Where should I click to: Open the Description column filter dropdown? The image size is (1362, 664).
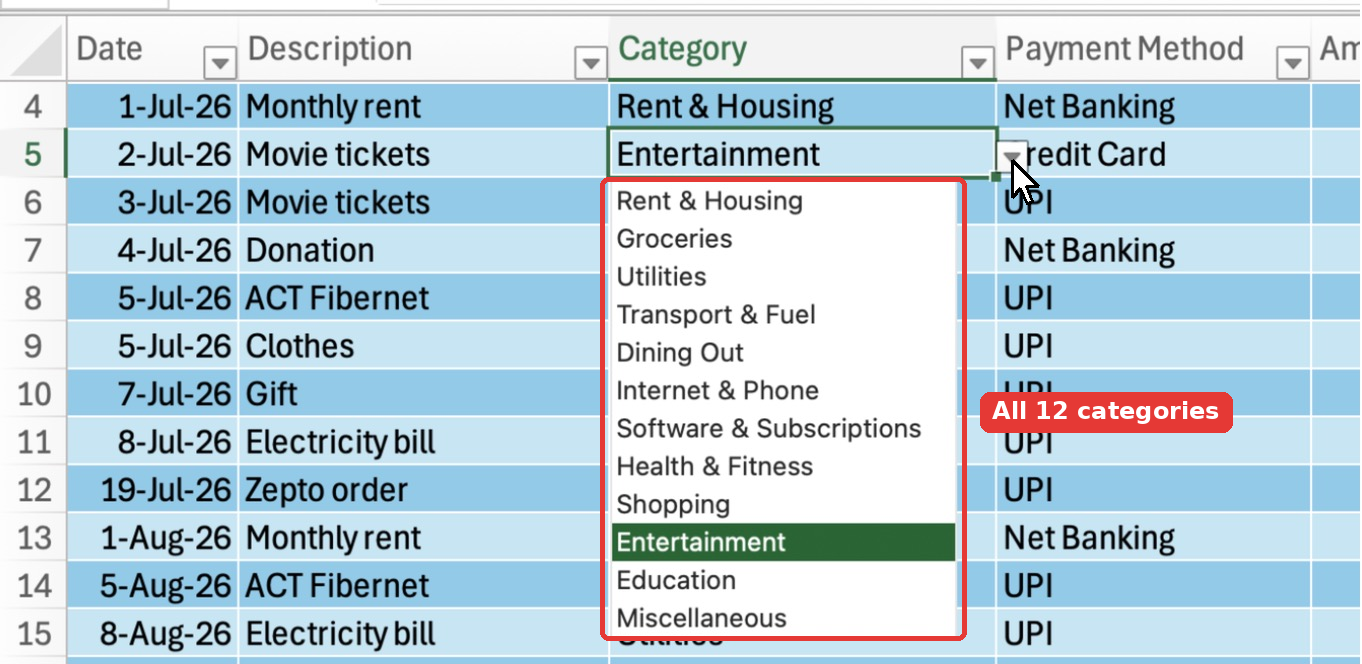click(591, 63)
